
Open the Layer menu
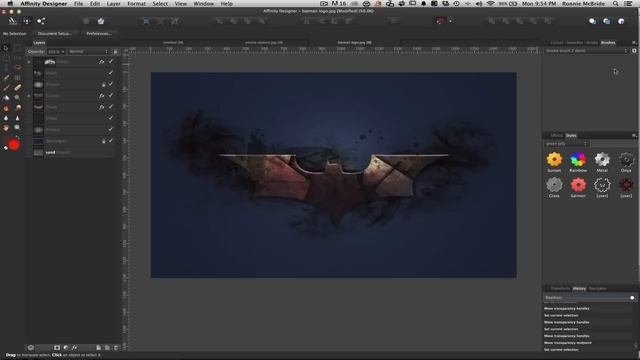click(113, 4)
